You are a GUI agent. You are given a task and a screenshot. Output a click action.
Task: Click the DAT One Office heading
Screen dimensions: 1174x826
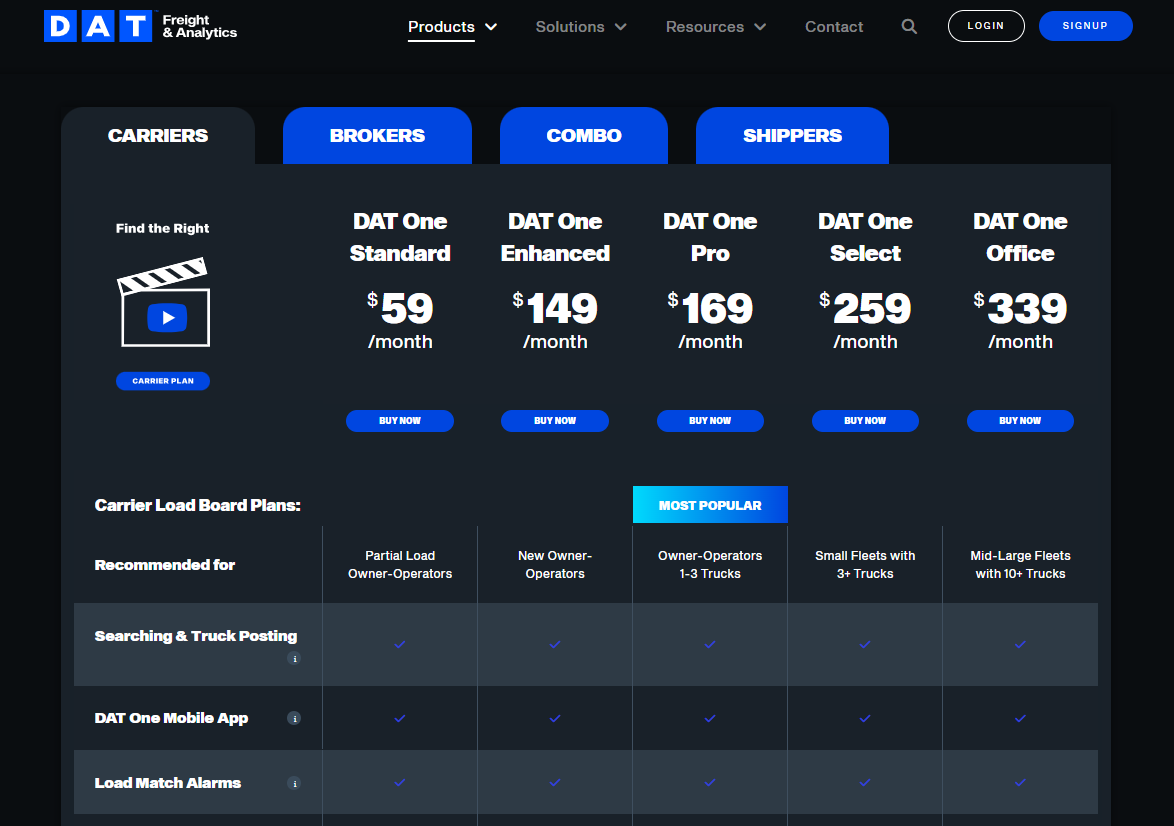1020,237
